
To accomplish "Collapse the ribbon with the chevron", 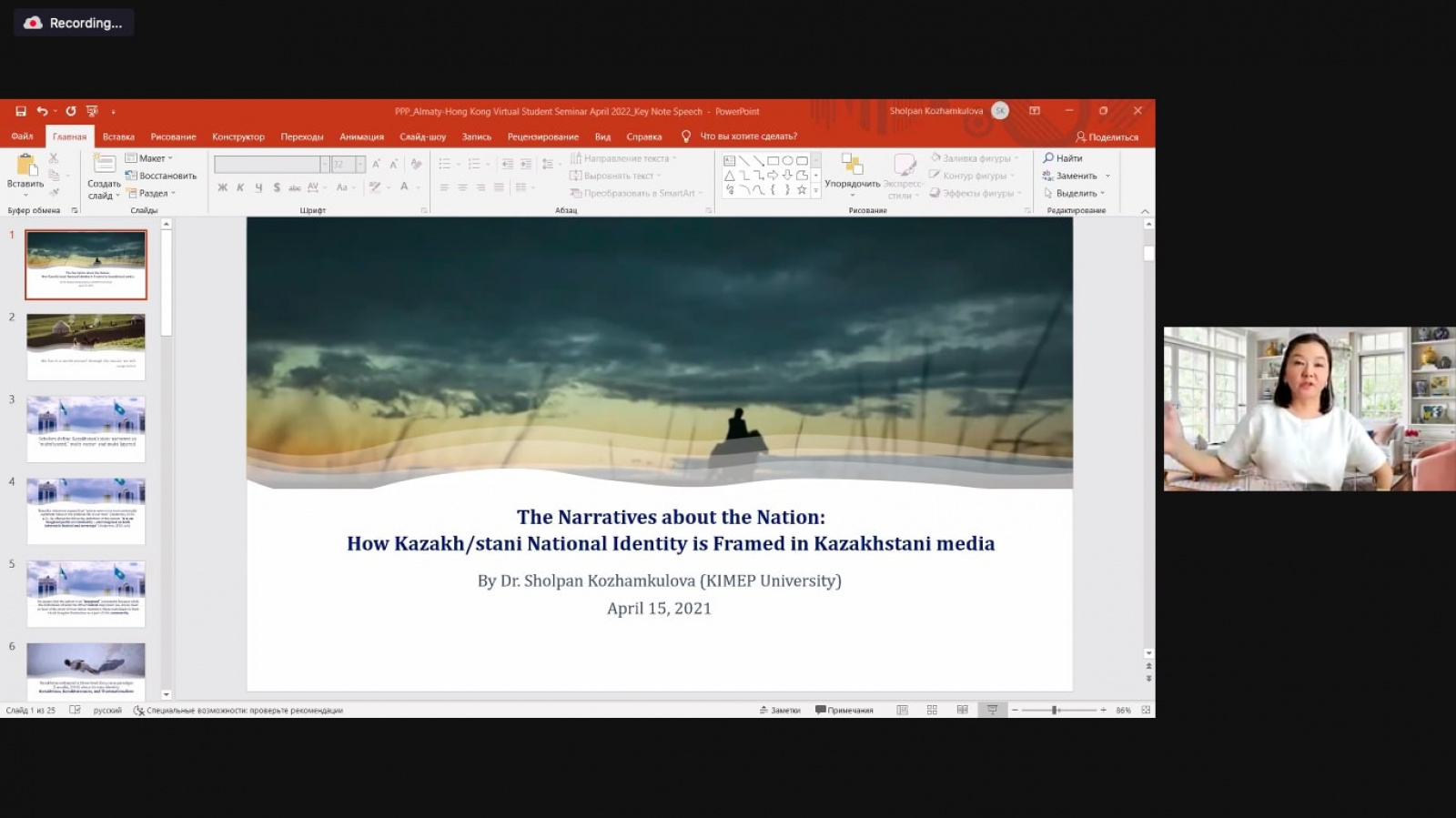I will click(1145, 211).
